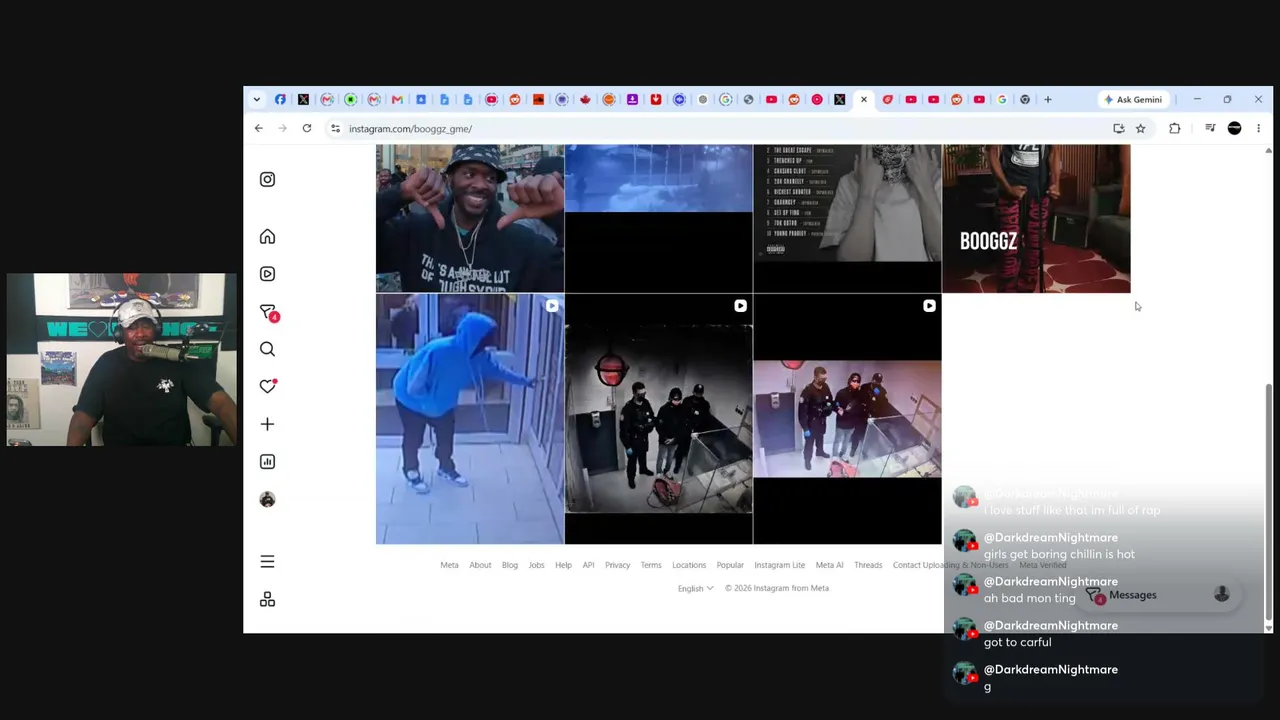Open Notifications heart icon

click(267, 386)
